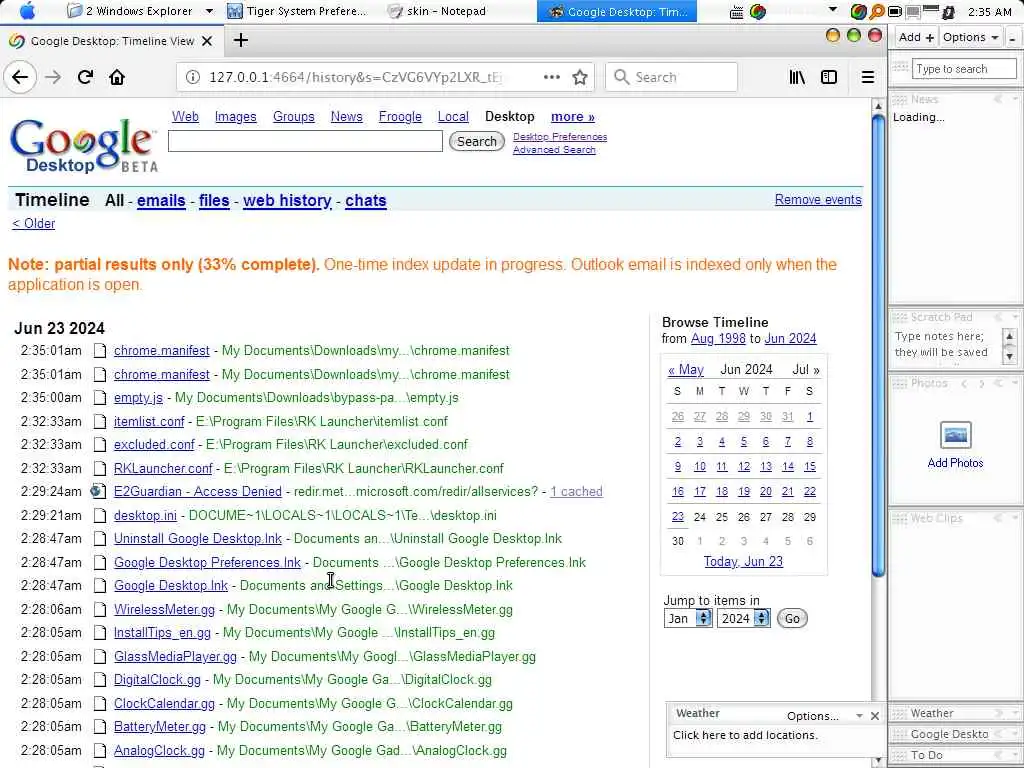Click the keyboard tray icon in menu bar
Image resolution: width=1024 pixels, height=768 pixels.
pyautogui.click(x=736, y=12)
